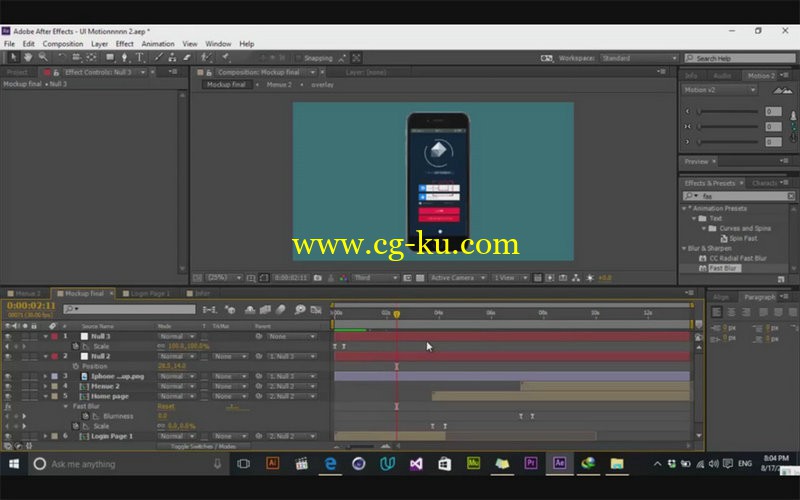Screen dimensions: 800x500
Task: Click the frame blending icon in timeline
Action: click(x=265, y=310)
